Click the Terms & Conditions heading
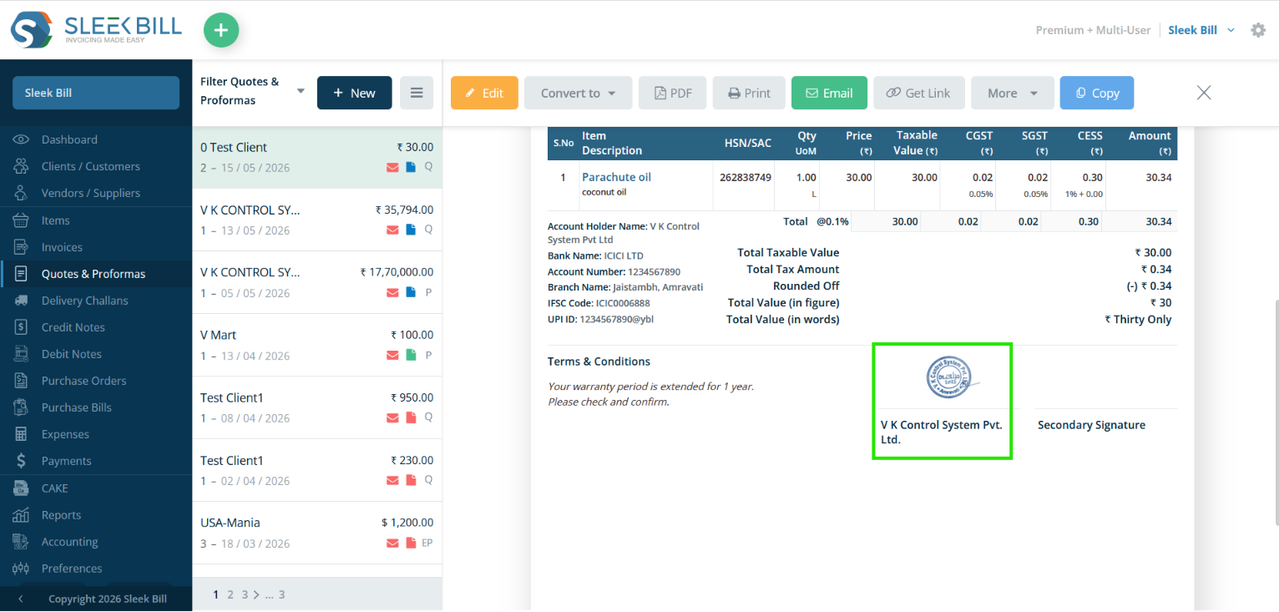The height and width of the screenshot is (612, 1279). [x=599, y=362]
